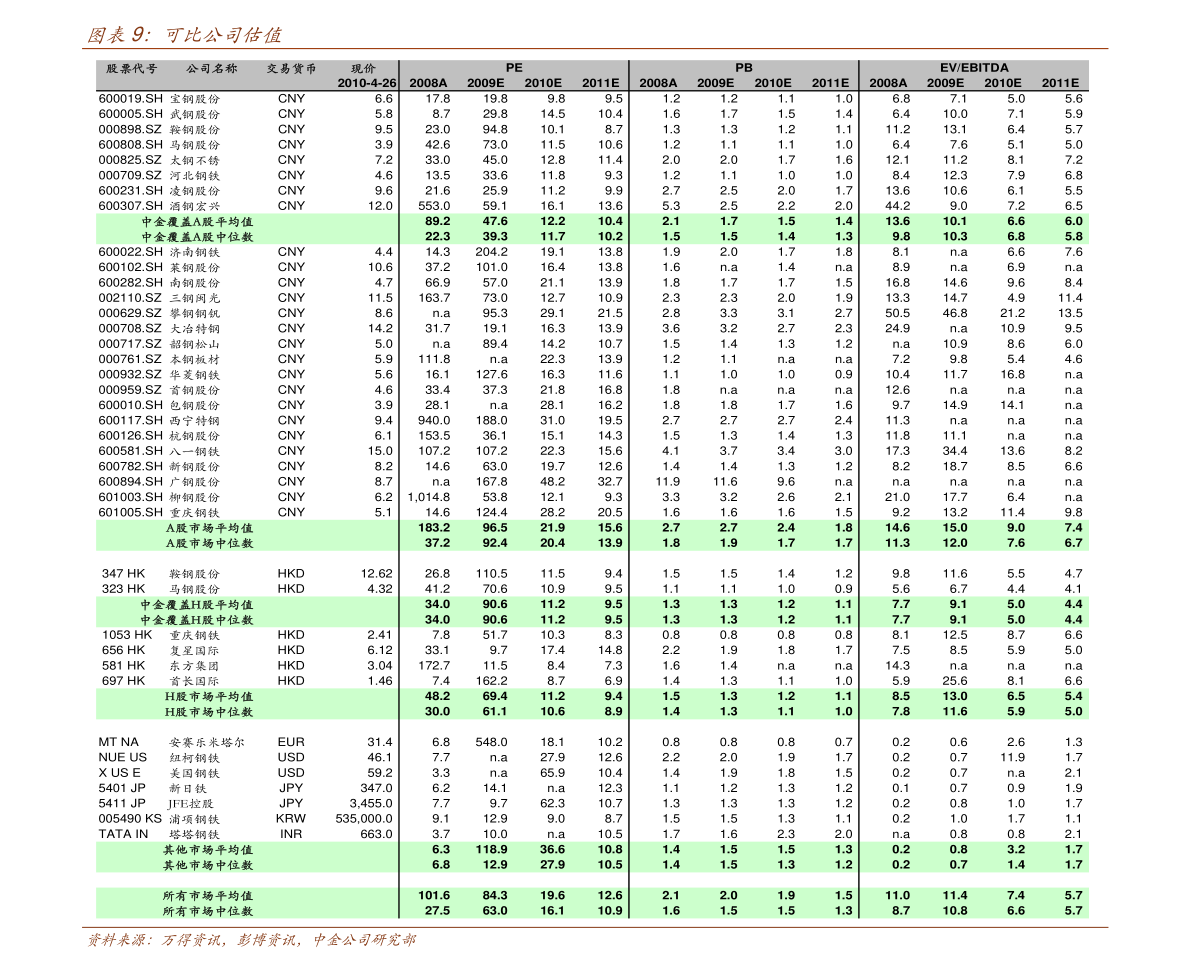Select ticker MT NA

click(x=118, y=742)
